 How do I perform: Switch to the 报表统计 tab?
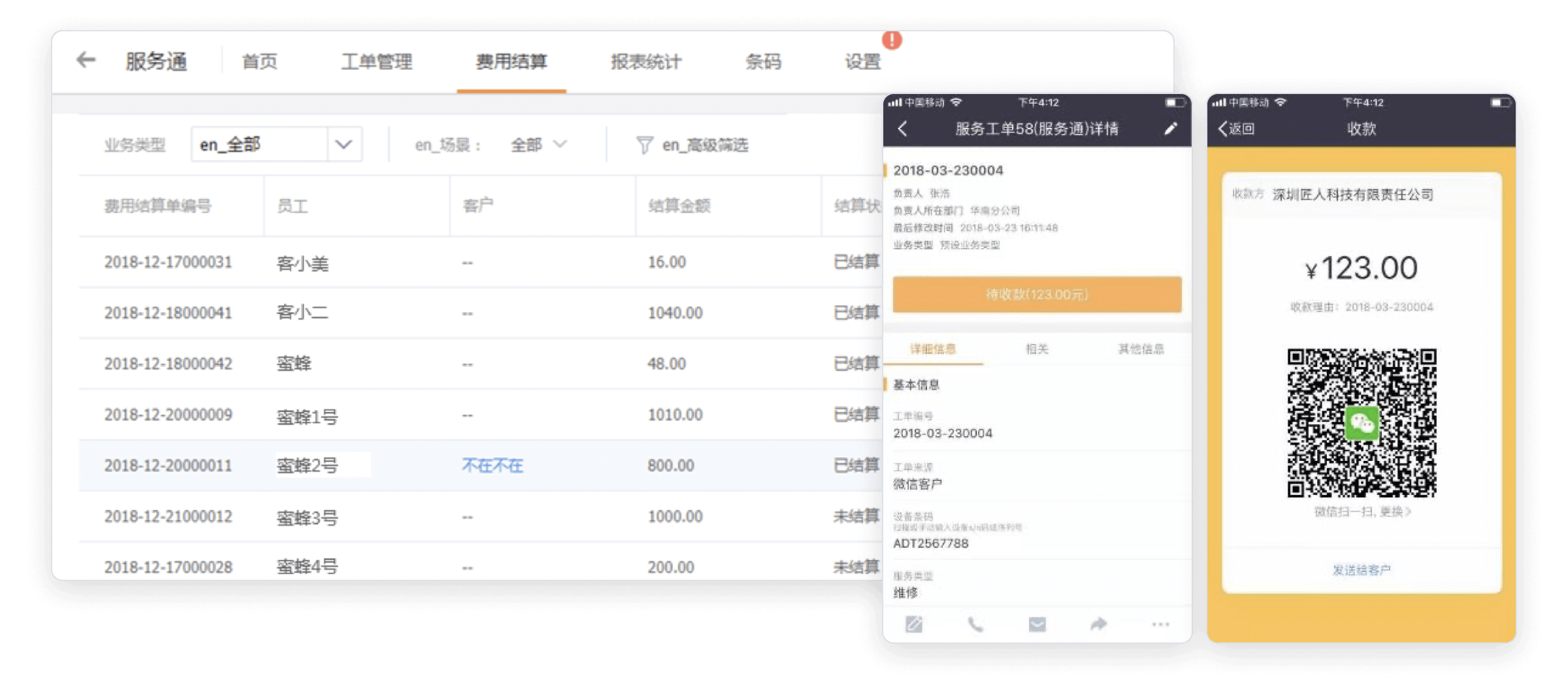tap(644, 62)
